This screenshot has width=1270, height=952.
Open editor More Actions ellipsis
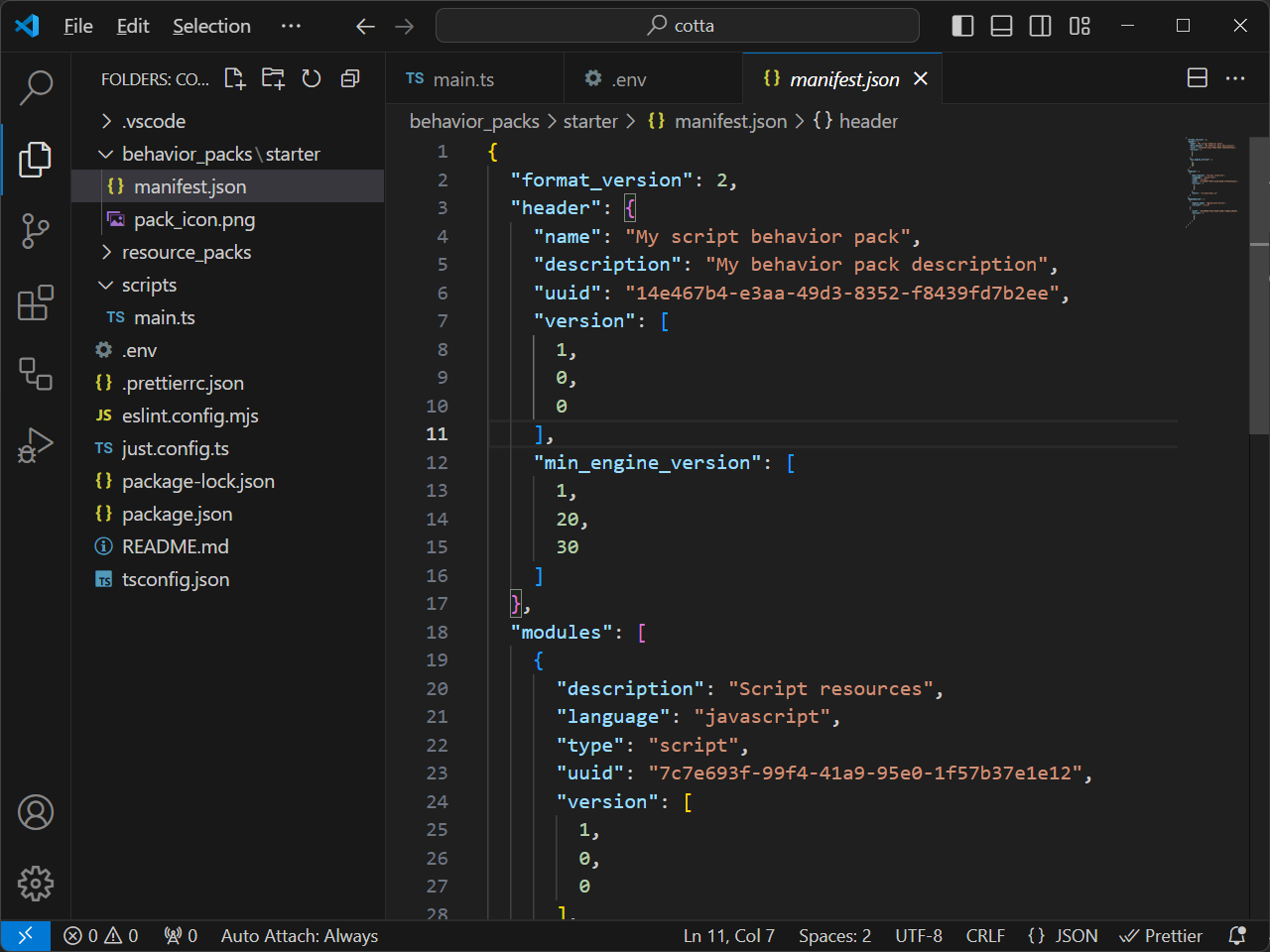pos(1235,78)
